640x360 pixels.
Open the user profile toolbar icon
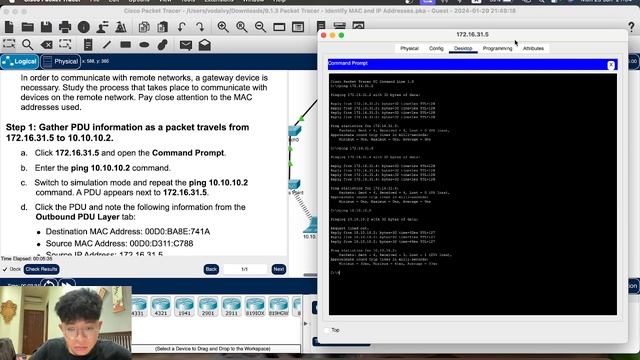click(x=102, y=27)
